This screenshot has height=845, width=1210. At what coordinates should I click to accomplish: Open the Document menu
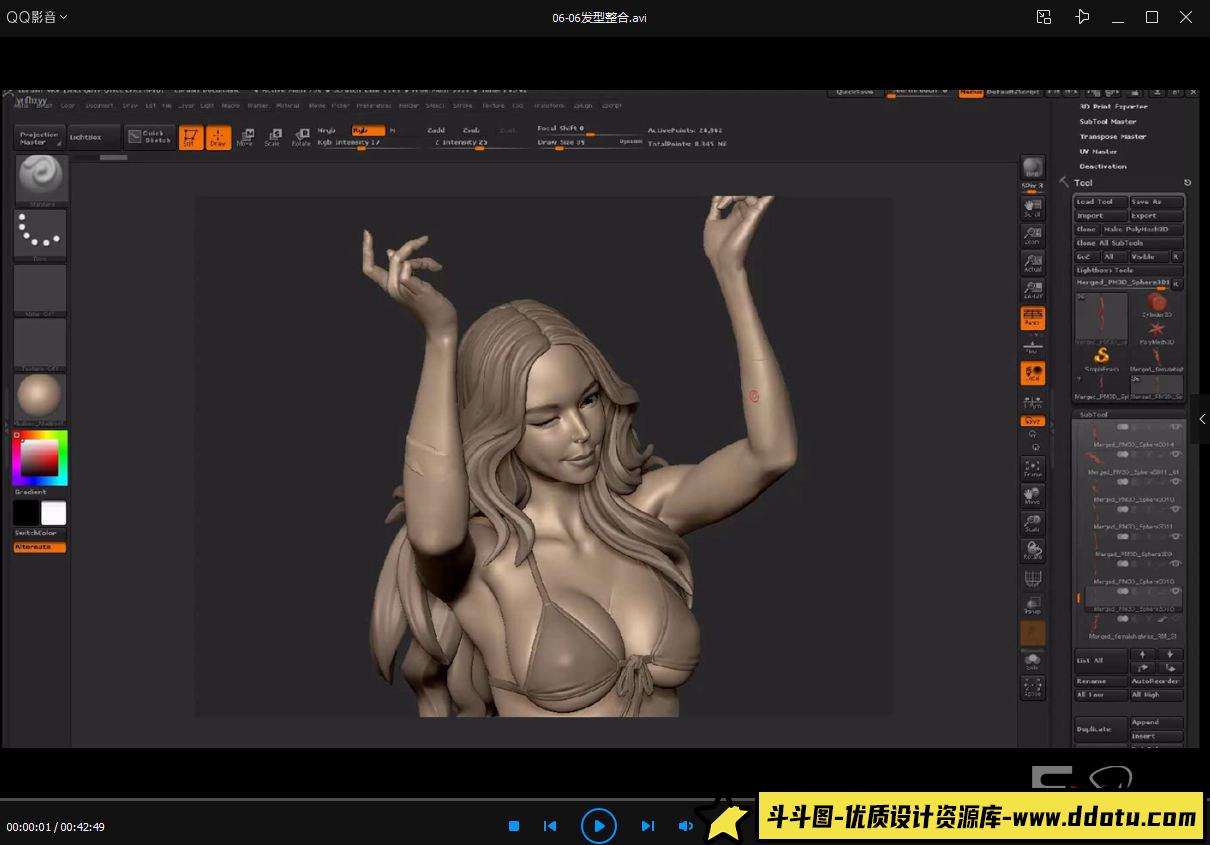click(x=99, y=105)
